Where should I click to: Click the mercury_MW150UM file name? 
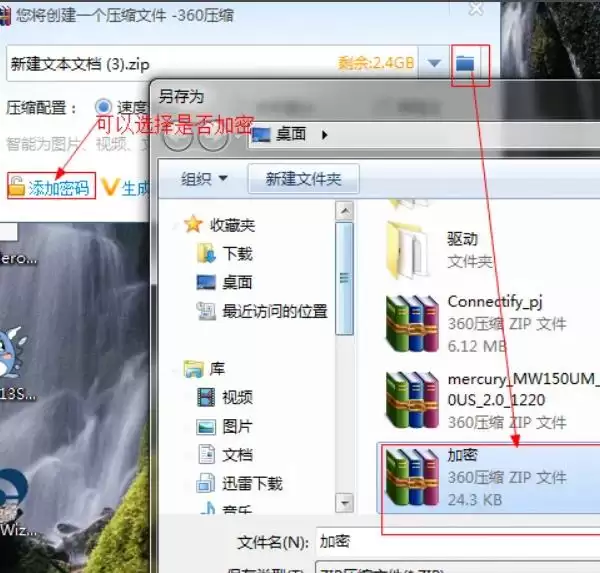523,389
